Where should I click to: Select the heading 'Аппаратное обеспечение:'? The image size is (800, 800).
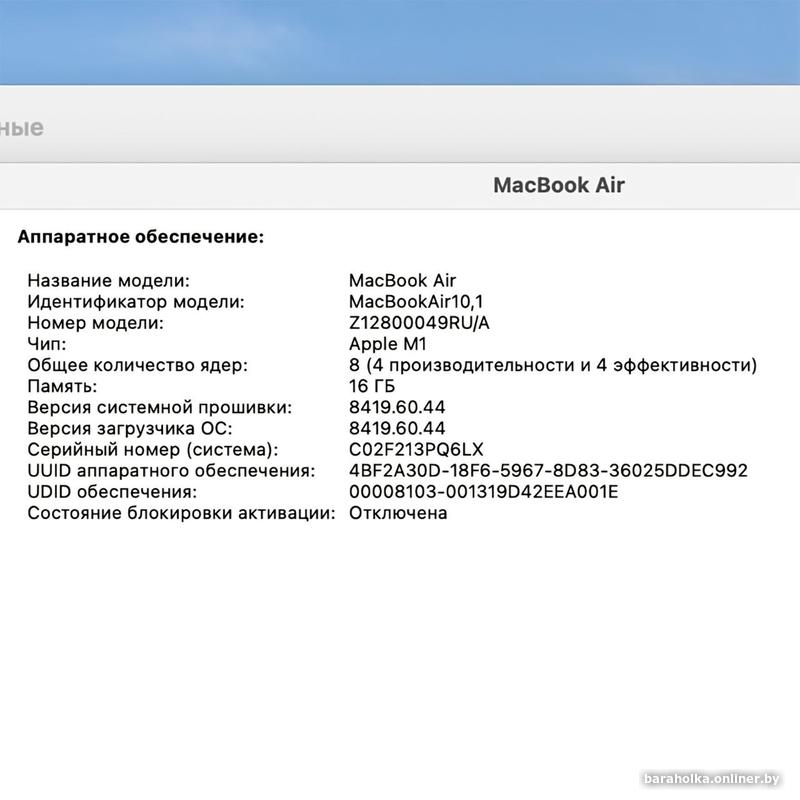pos(141,237)
